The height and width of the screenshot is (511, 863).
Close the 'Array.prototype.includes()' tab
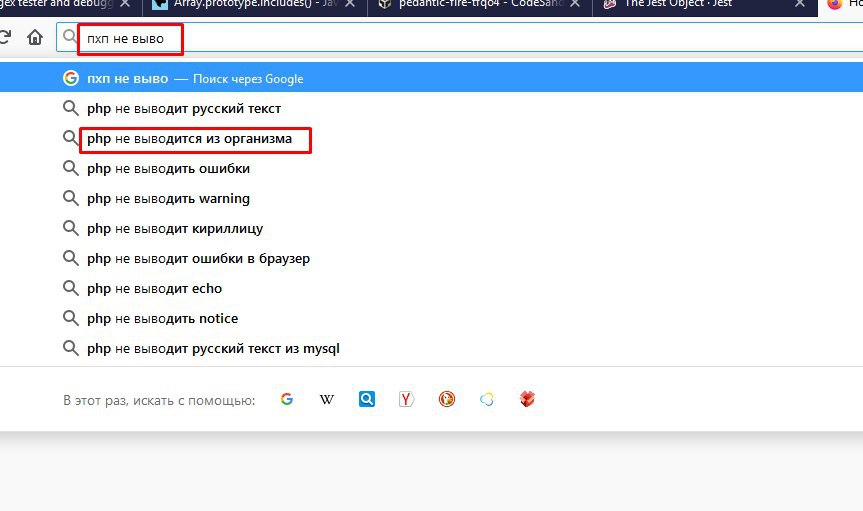(x=350, y=4)
